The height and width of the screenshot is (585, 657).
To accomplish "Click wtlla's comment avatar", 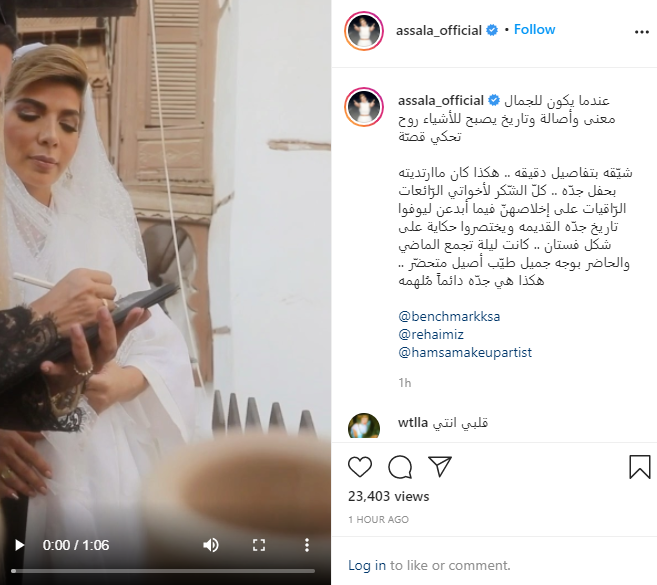I will coord(364,426).
